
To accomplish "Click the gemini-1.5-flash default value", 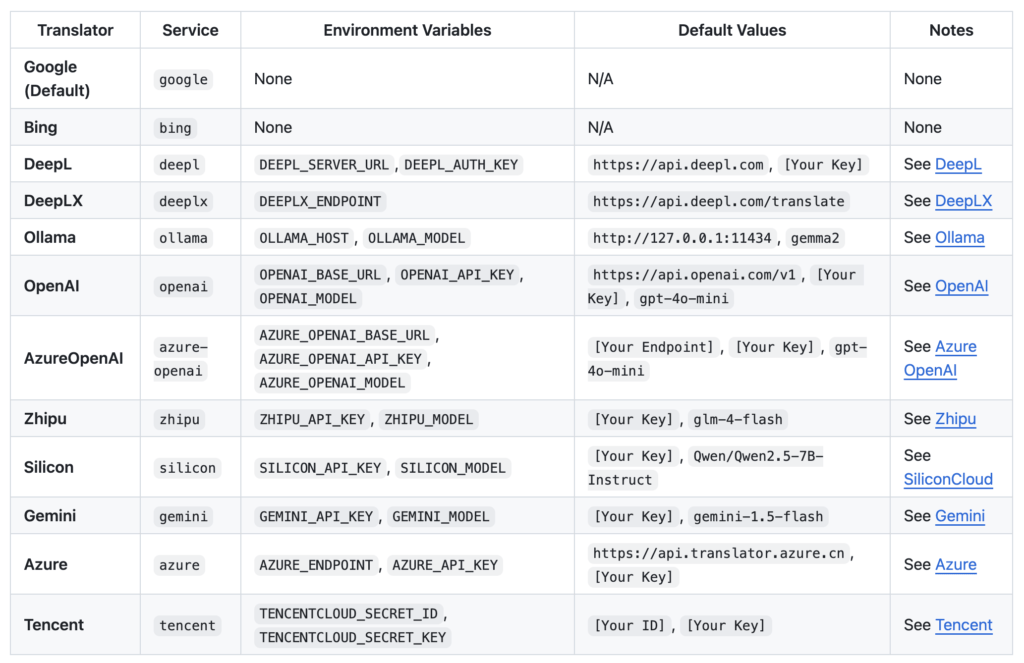I will click(x=758, y=516).
